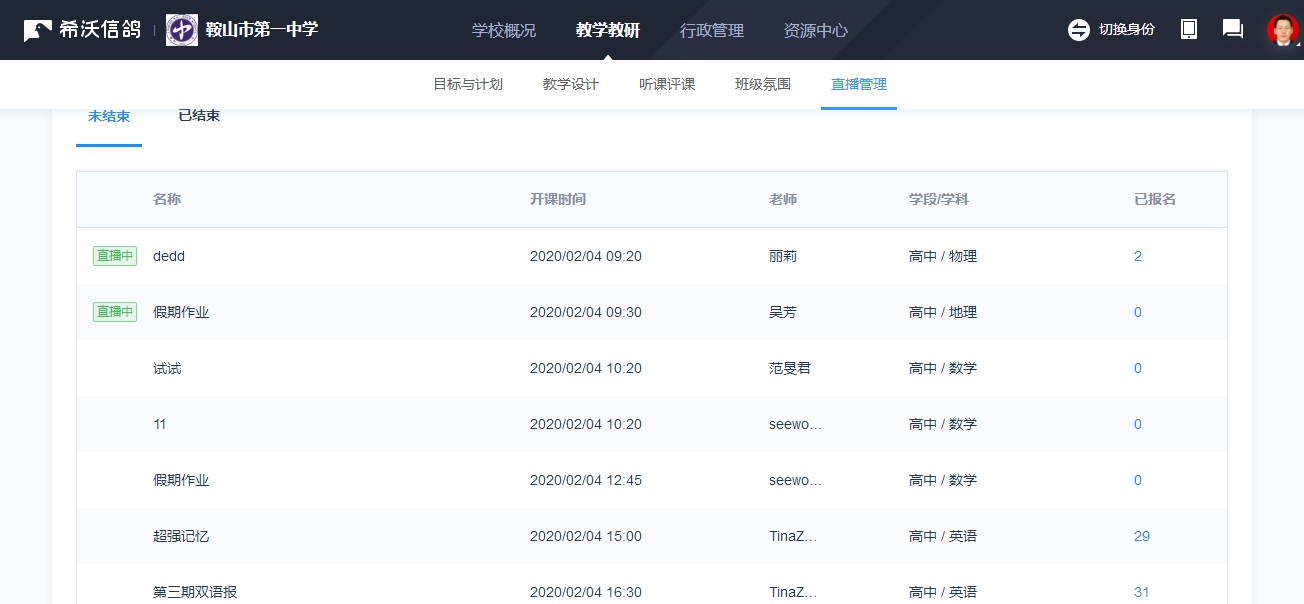The height and width of the screenshot is (604, 1304).
Task: Click teacher name 吴芳
Action: 783,312
